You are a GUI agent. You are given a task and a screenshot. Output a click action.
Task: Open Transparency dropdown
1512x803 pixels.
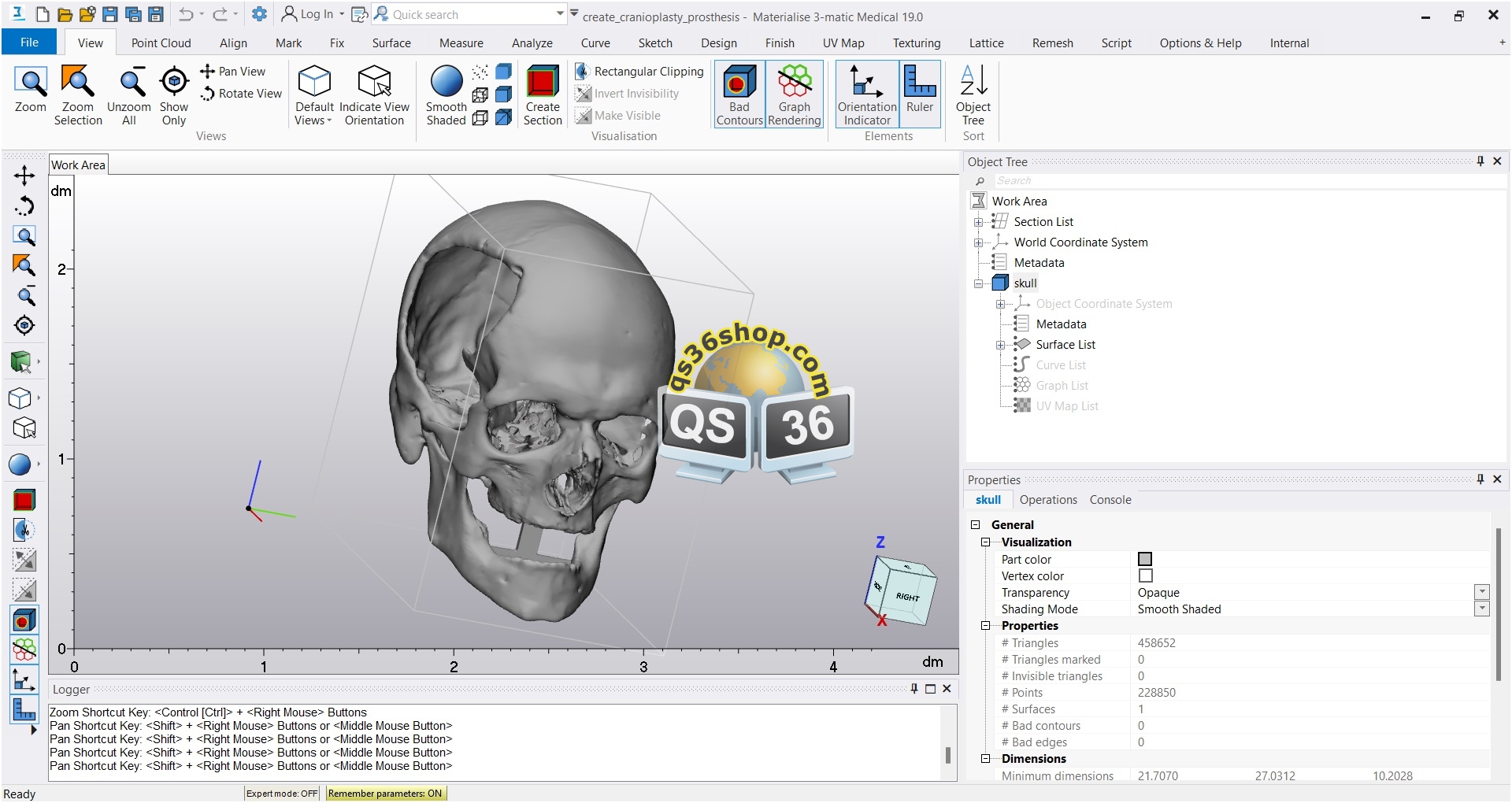click(x=1482, y=592)
